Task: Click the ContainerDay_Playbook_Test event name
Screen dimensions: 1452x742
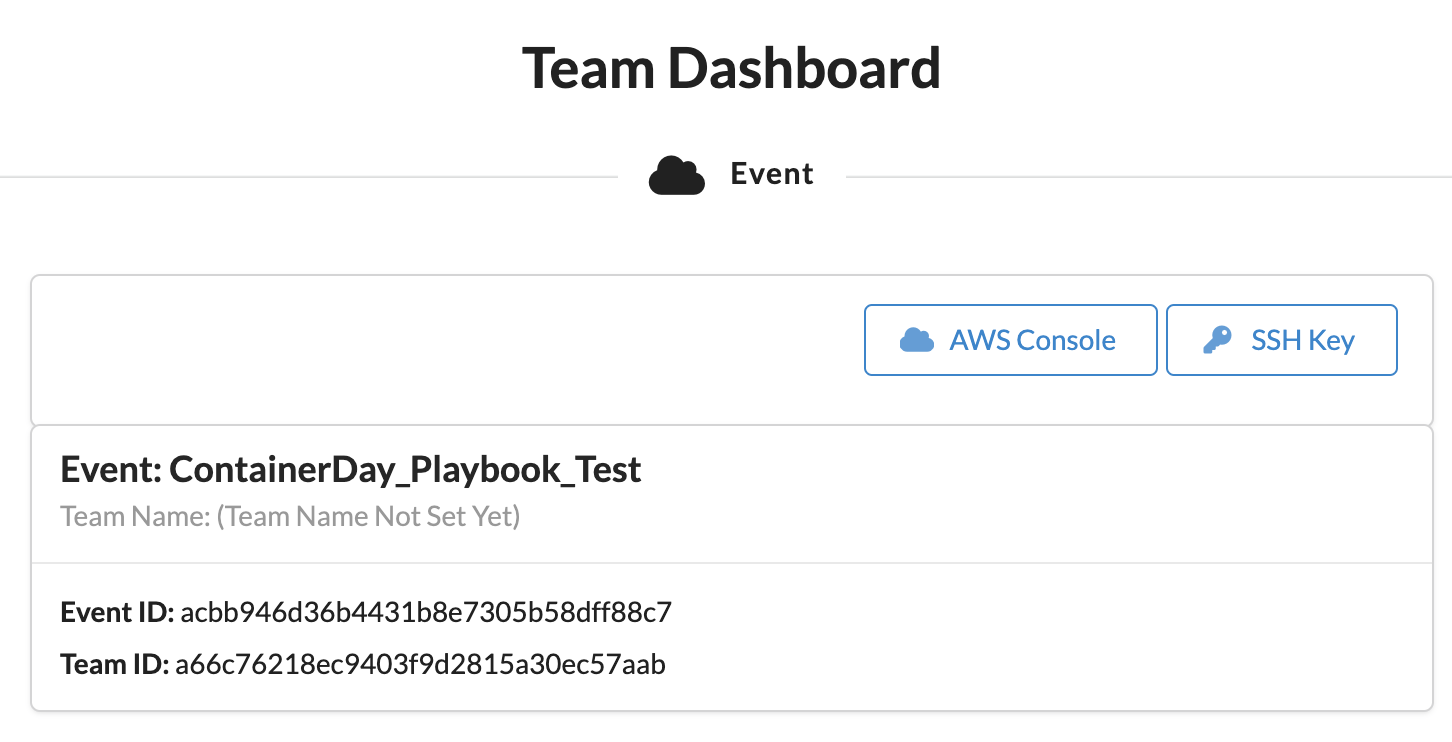Action: click(406, 469)
